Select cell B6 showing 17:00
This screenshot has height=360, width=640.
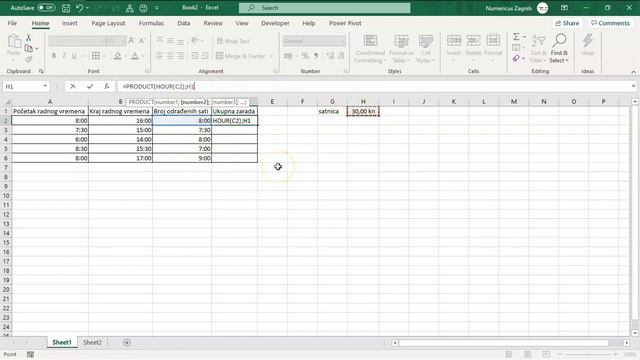(x=120, y=158)
